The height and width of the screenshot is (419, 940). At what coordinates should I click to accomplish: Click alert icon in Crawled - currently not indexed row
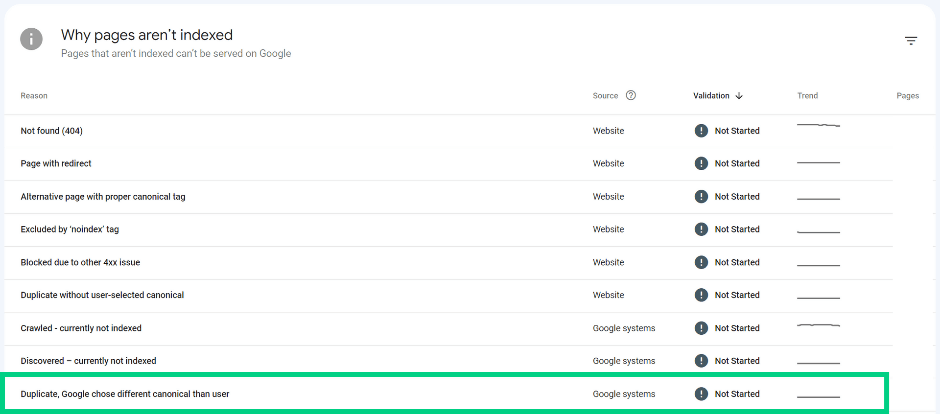701,328
